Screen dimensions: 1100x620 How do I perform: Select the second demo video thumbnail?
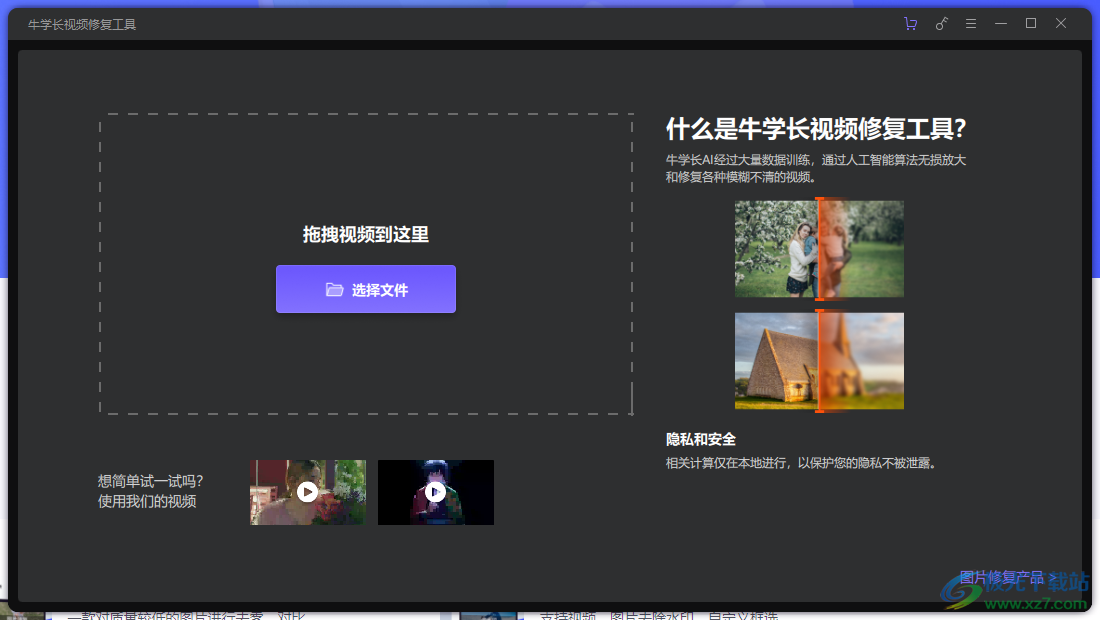pos(435,492)
